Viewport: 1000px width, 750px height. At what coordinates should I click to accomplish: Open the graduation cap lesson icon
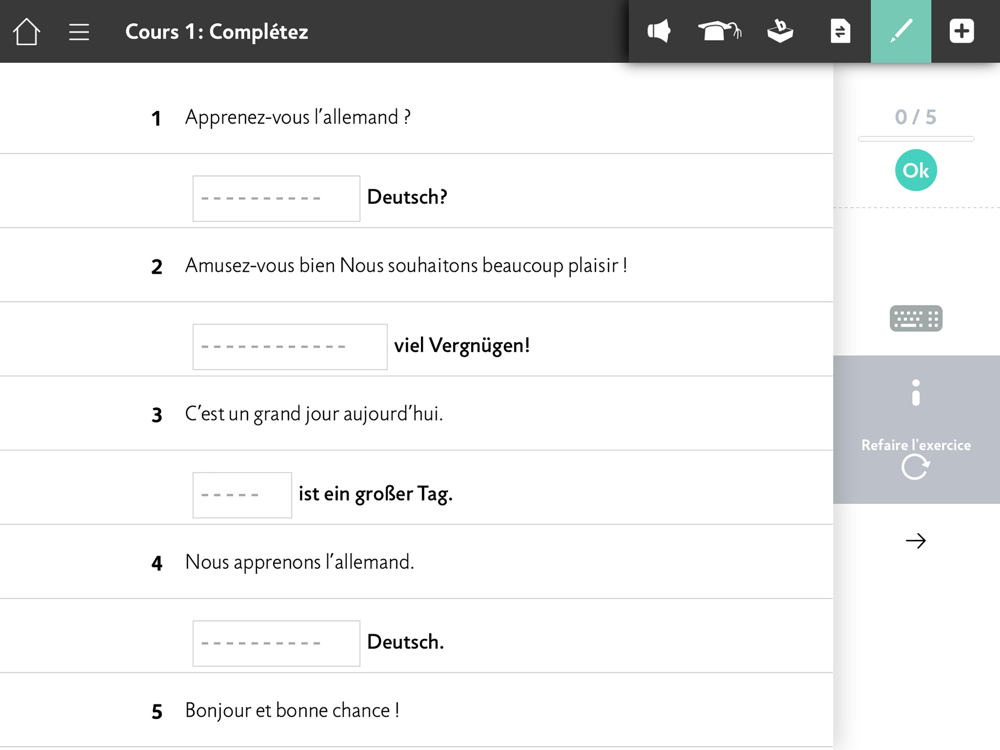[x=719, y=31]
